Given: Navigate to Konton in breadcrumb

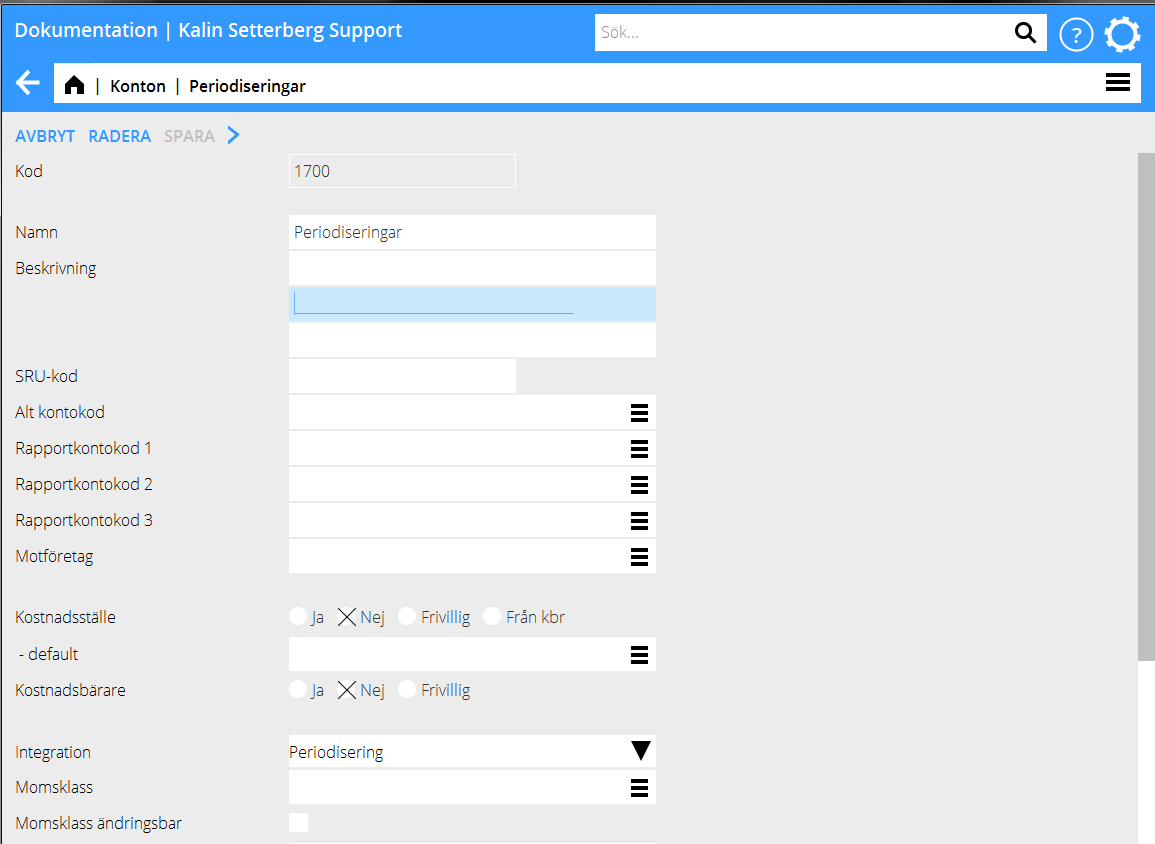Looking at the screenshot, I should [x=137, y=86].
